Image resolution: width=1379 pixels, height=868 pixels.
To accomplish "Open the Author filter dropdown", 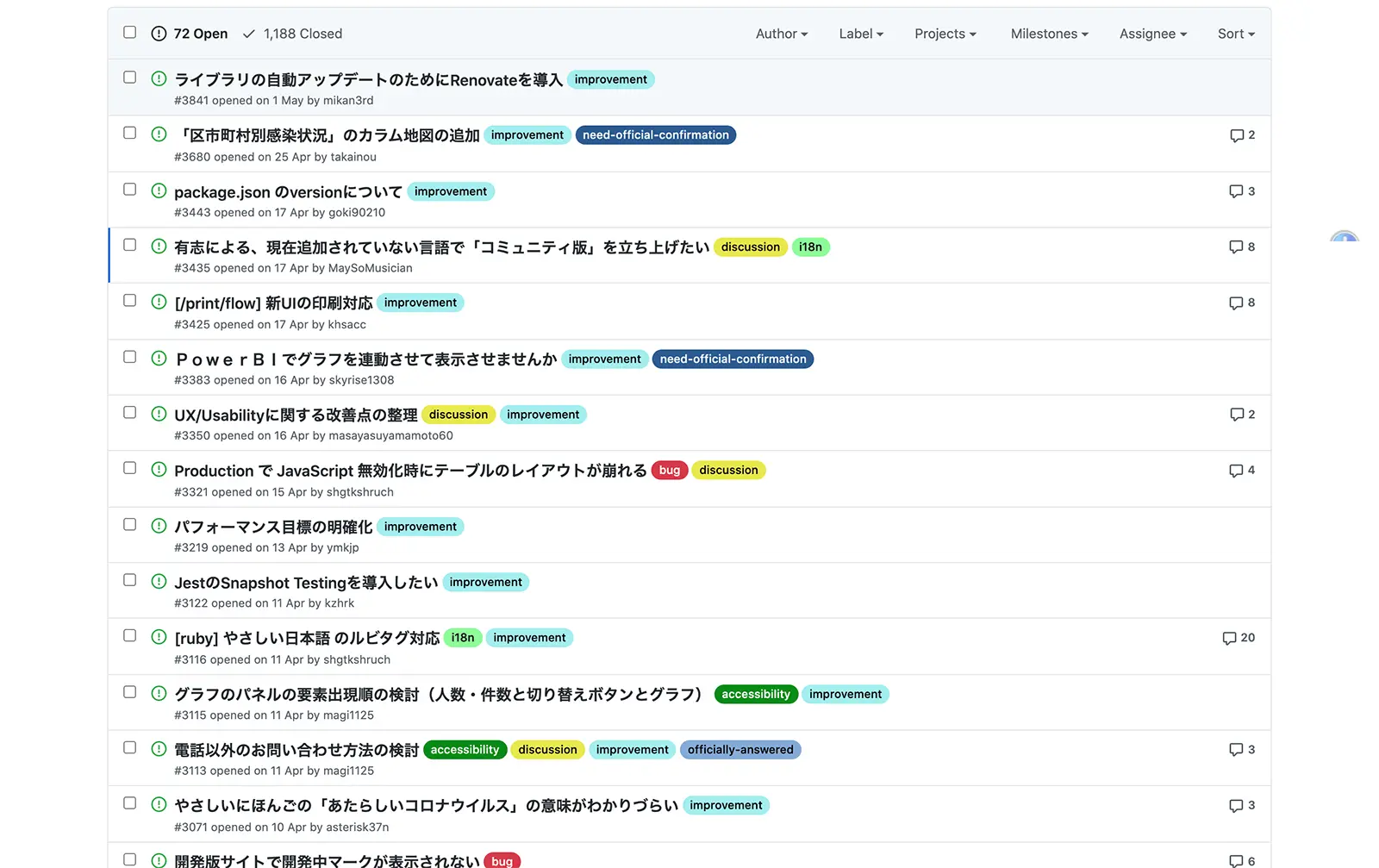I will [x=782, y=34].
